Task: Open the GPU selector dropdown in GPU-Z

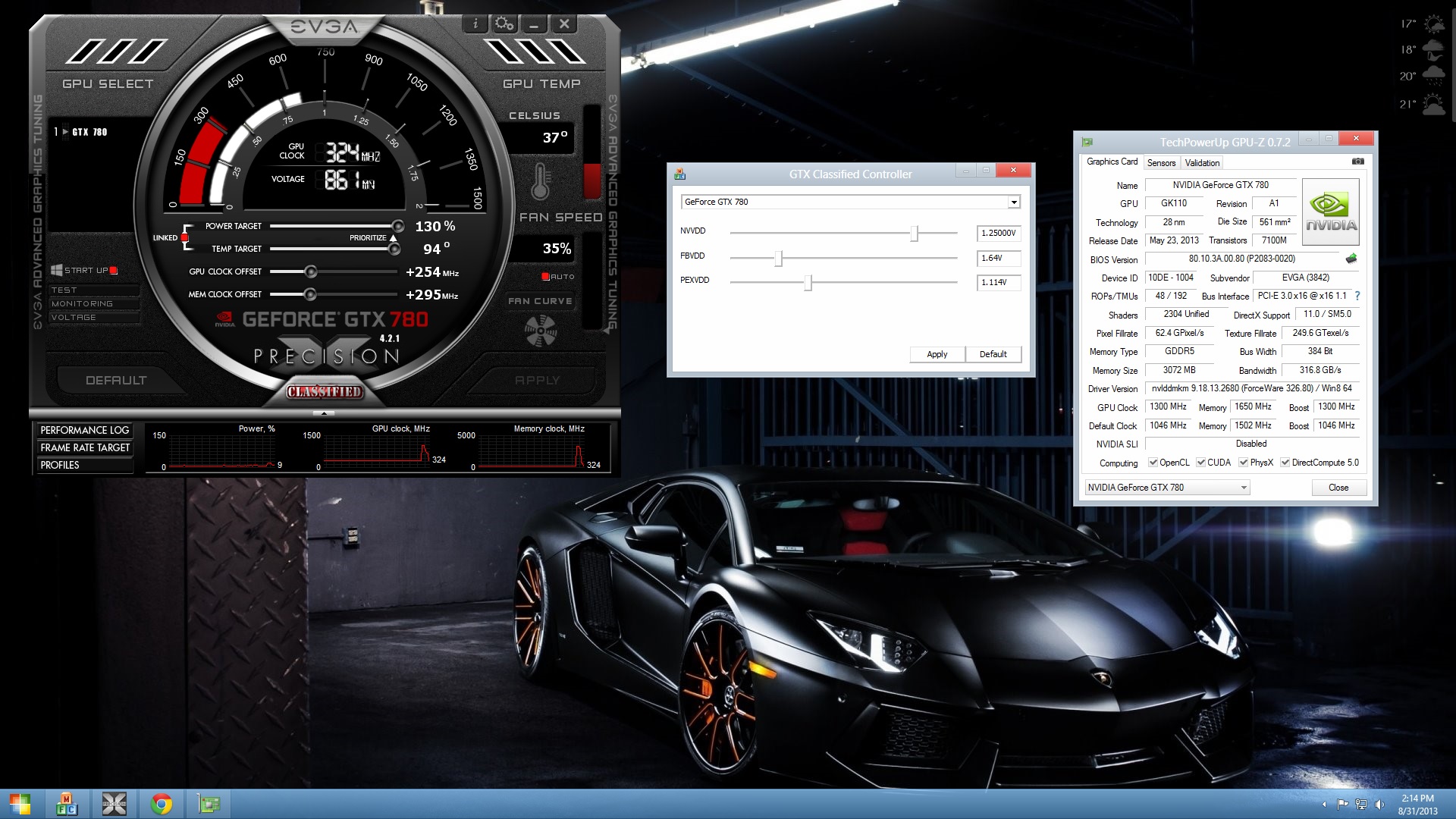Action: [x=1166, y=488]
